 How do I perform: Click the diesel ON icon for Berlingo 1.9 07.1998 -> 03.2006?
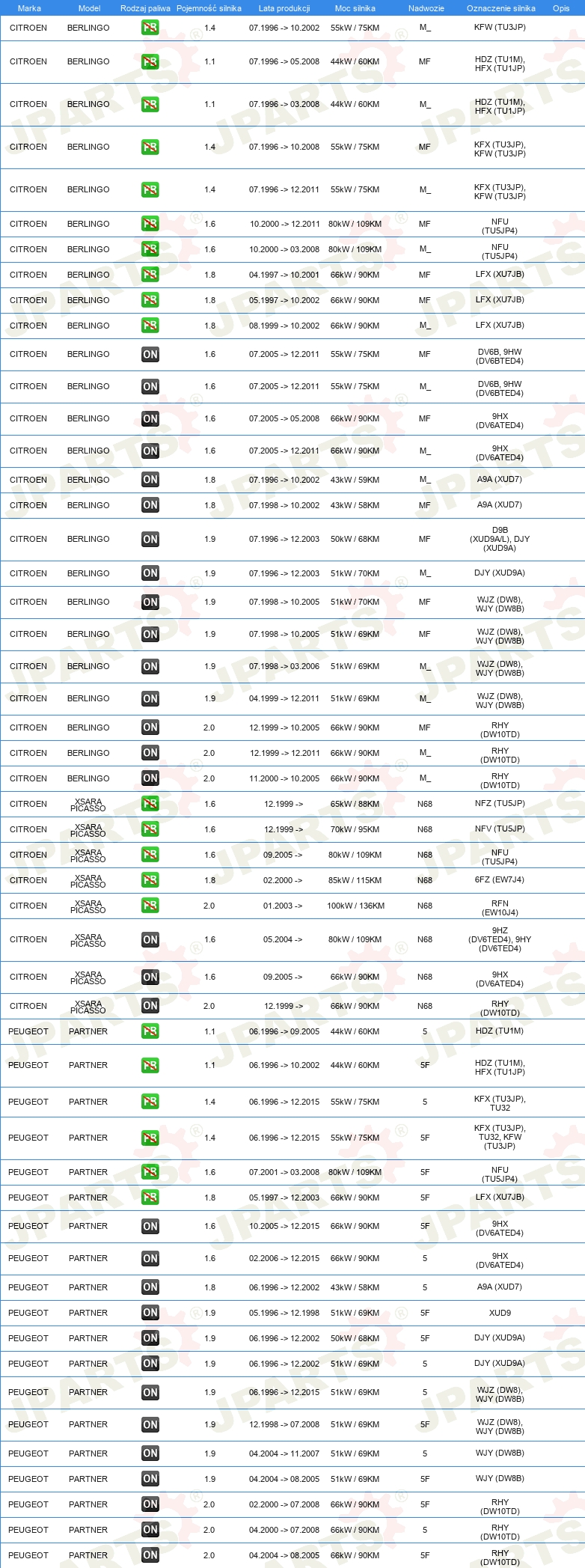[150, 667]
